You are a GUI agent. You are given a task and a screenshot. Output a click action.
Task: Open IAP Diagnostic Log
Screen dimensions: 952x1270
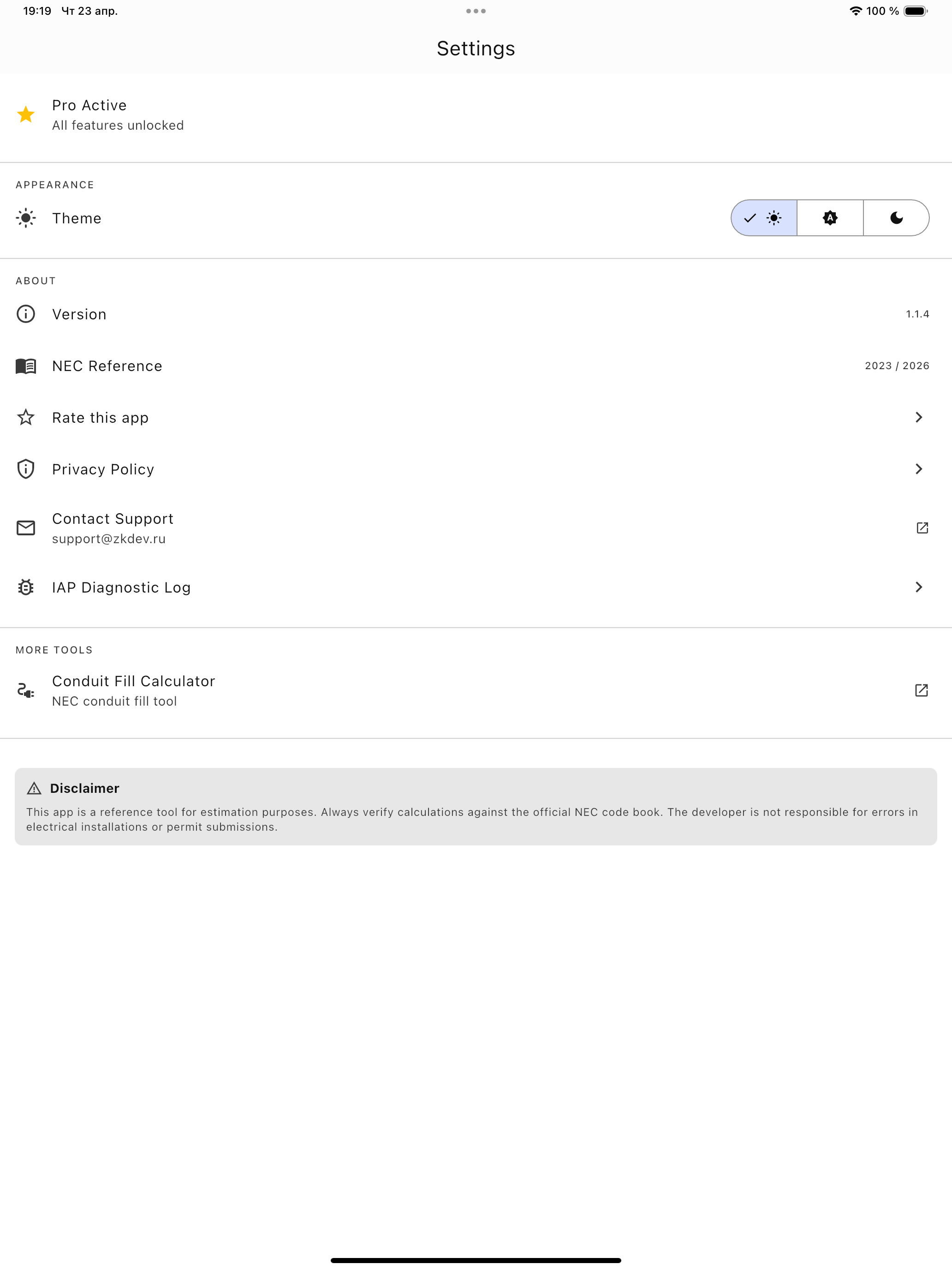(x=476, y=587)
